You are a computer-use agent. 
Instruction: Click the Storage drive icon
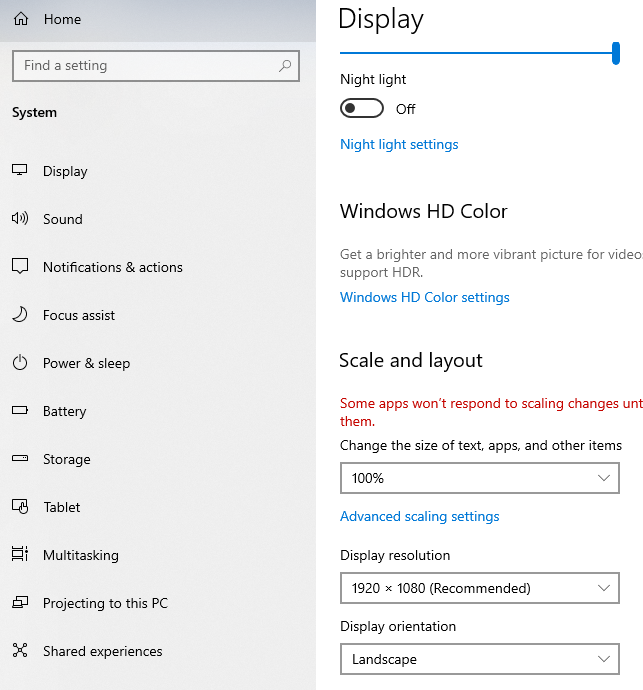pyautogui.click(x=20, y=459)
